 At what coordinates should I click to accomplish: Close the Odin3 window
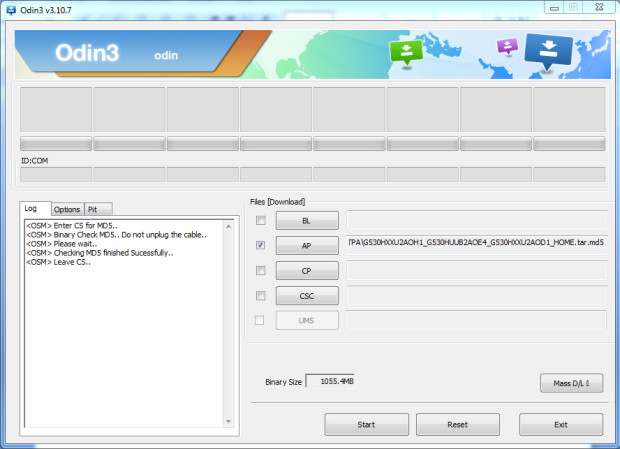[602, 8]
